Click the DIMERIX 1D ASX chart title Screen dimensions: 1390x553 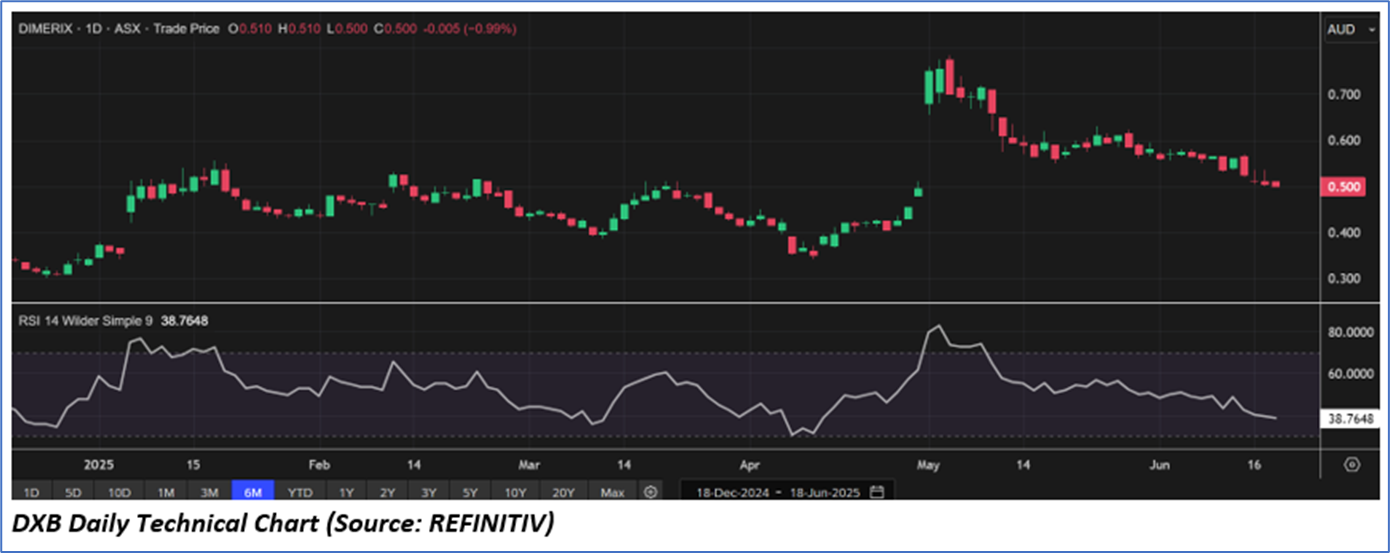pyautogui.click(x=118, y=29)
